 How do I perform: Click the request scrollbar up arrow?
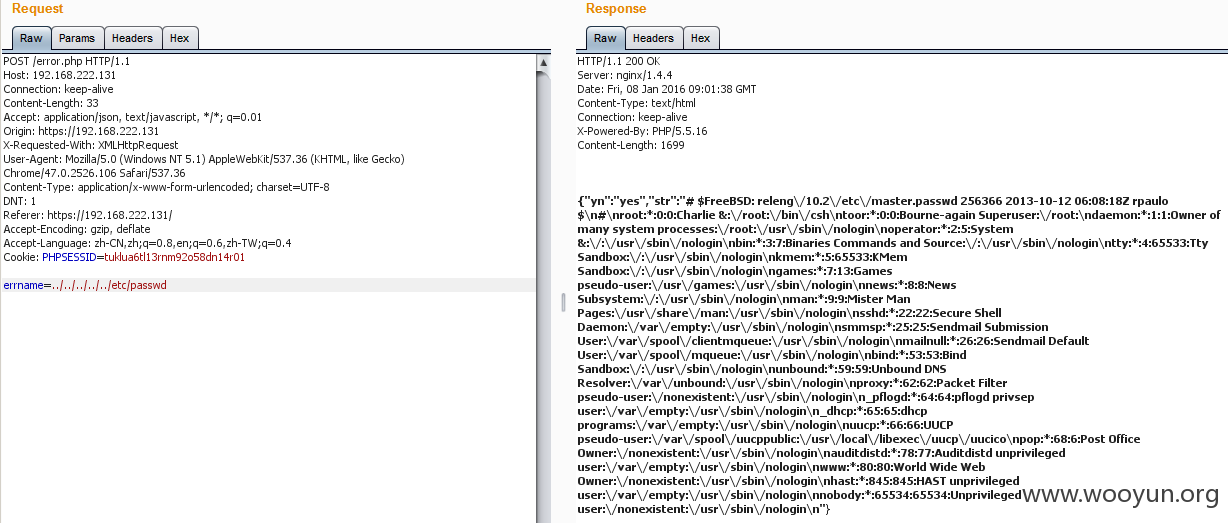[x=544, y=61]
